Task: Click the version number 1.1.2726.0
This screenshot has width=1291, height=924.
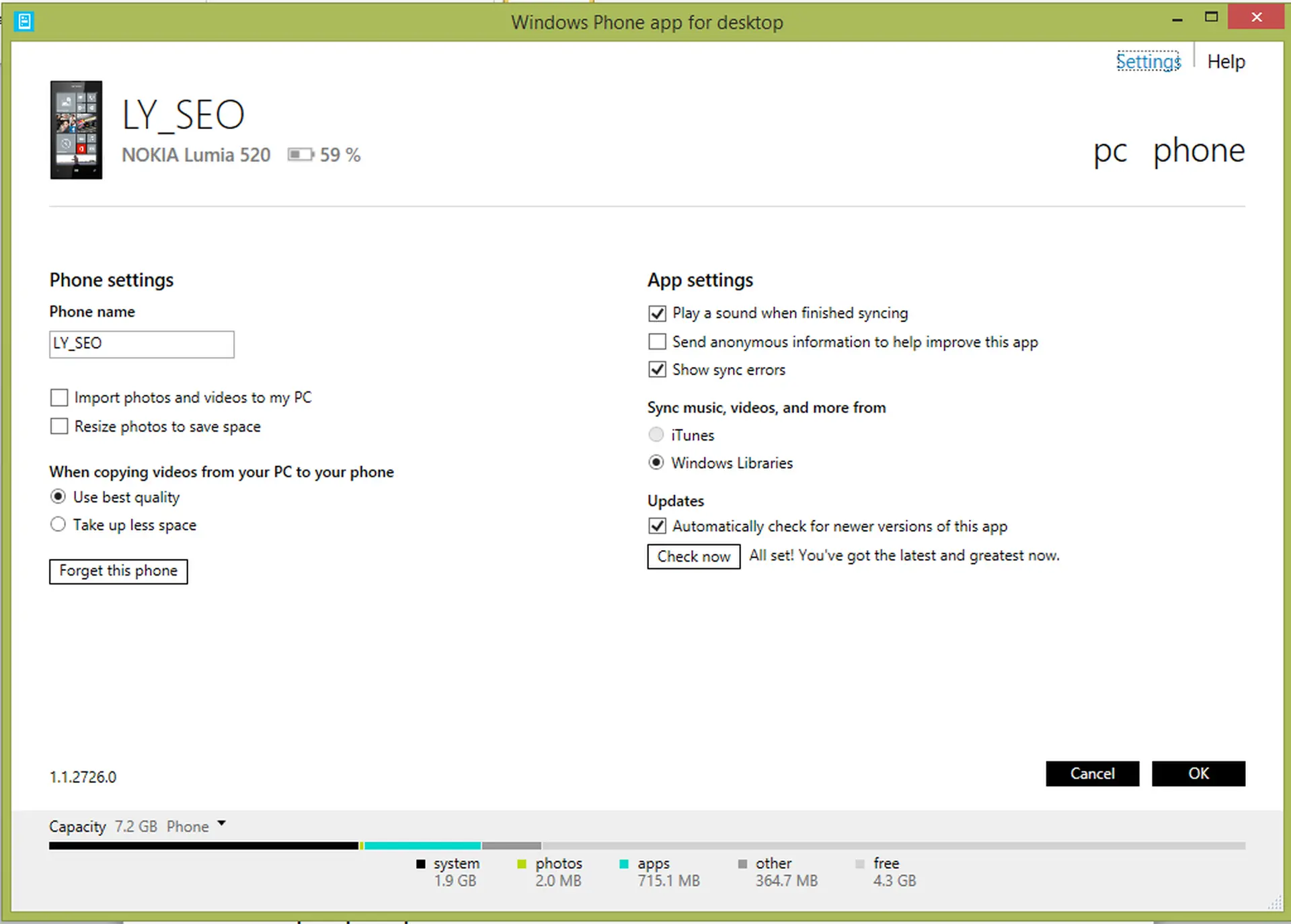Action: point(83,777)
